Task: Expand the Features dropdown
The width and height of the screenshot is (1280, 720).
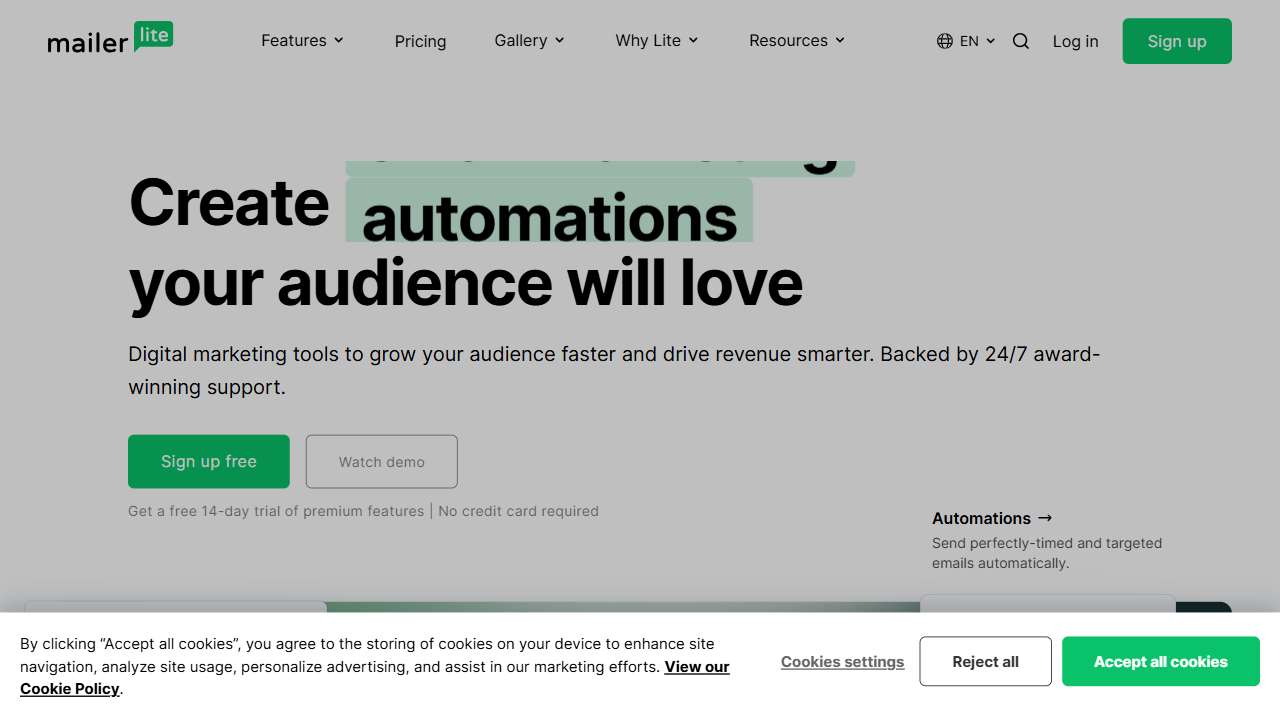Action: (x=301, y=40)
